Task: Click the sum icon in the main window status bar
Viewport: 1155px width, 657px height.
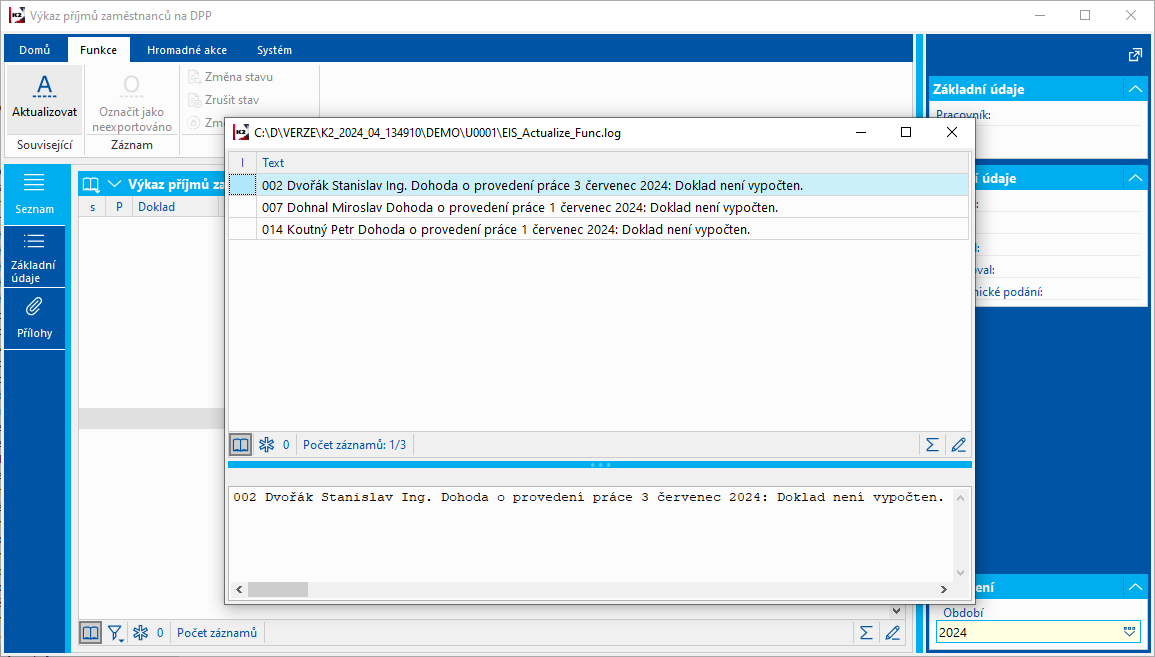Action: point(866,632)
